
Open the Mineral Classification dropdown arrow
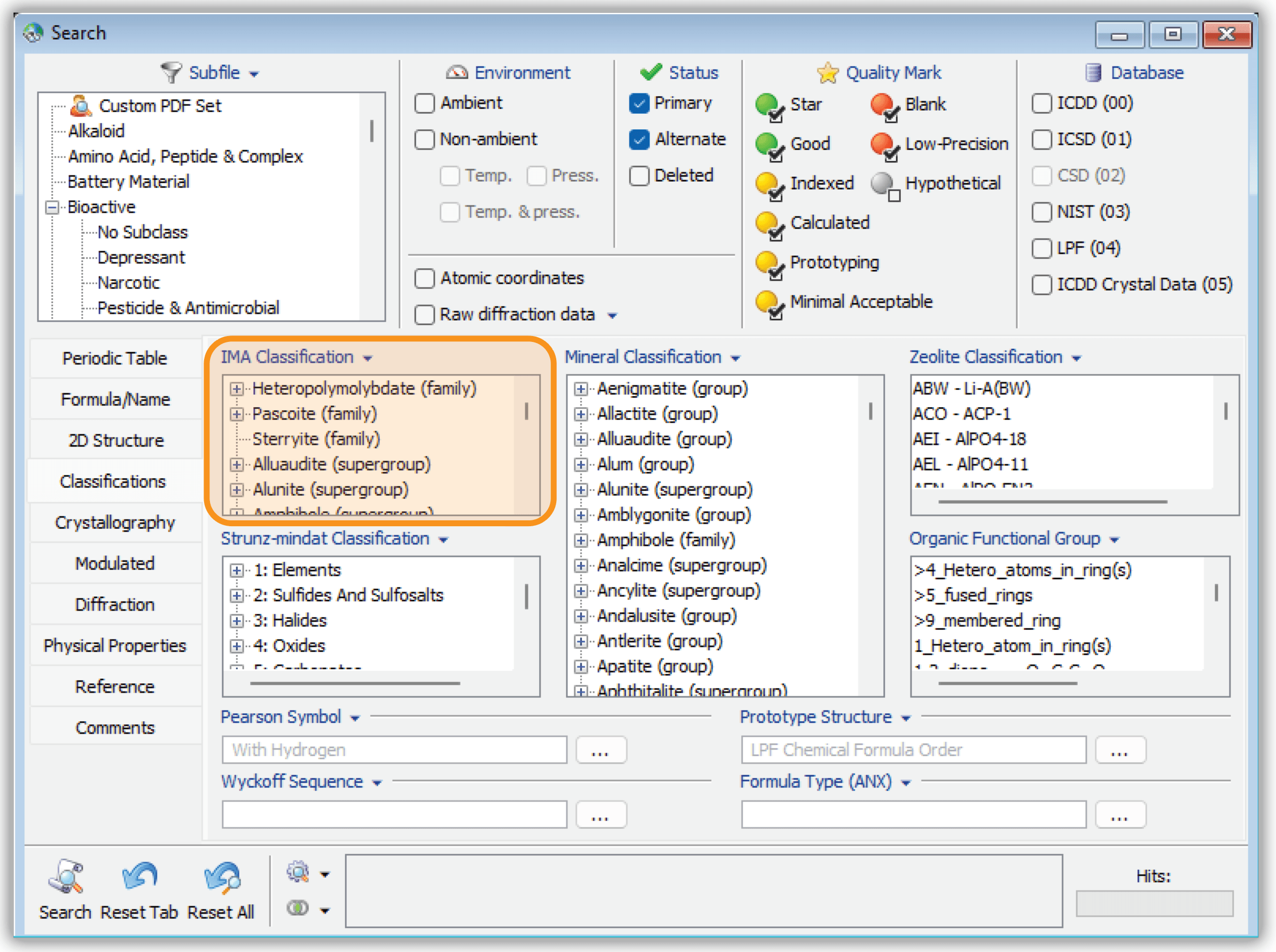tap(735, 358)
